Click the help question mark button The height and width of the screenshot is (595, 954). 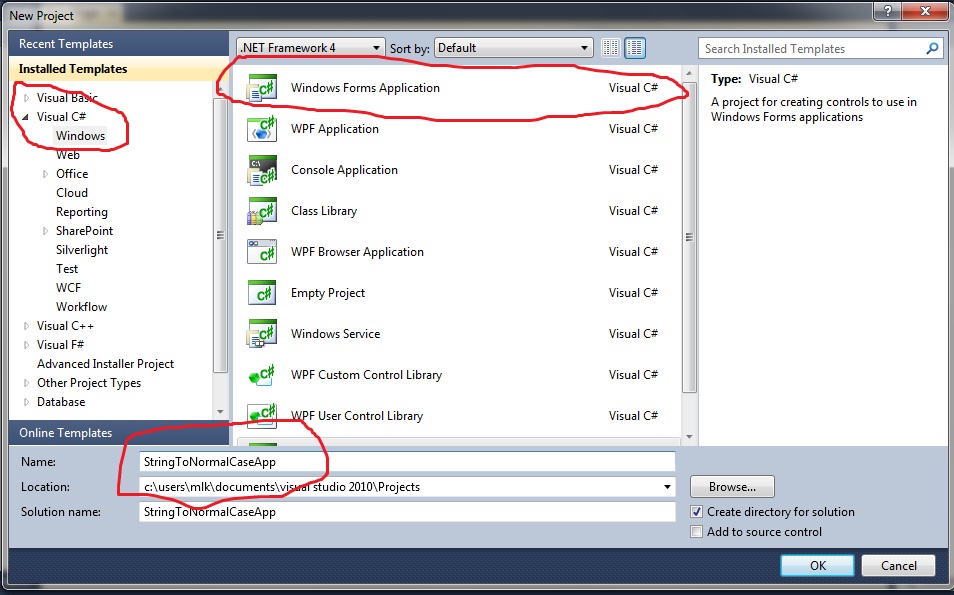pyautogui.click(x=887, y=10)
